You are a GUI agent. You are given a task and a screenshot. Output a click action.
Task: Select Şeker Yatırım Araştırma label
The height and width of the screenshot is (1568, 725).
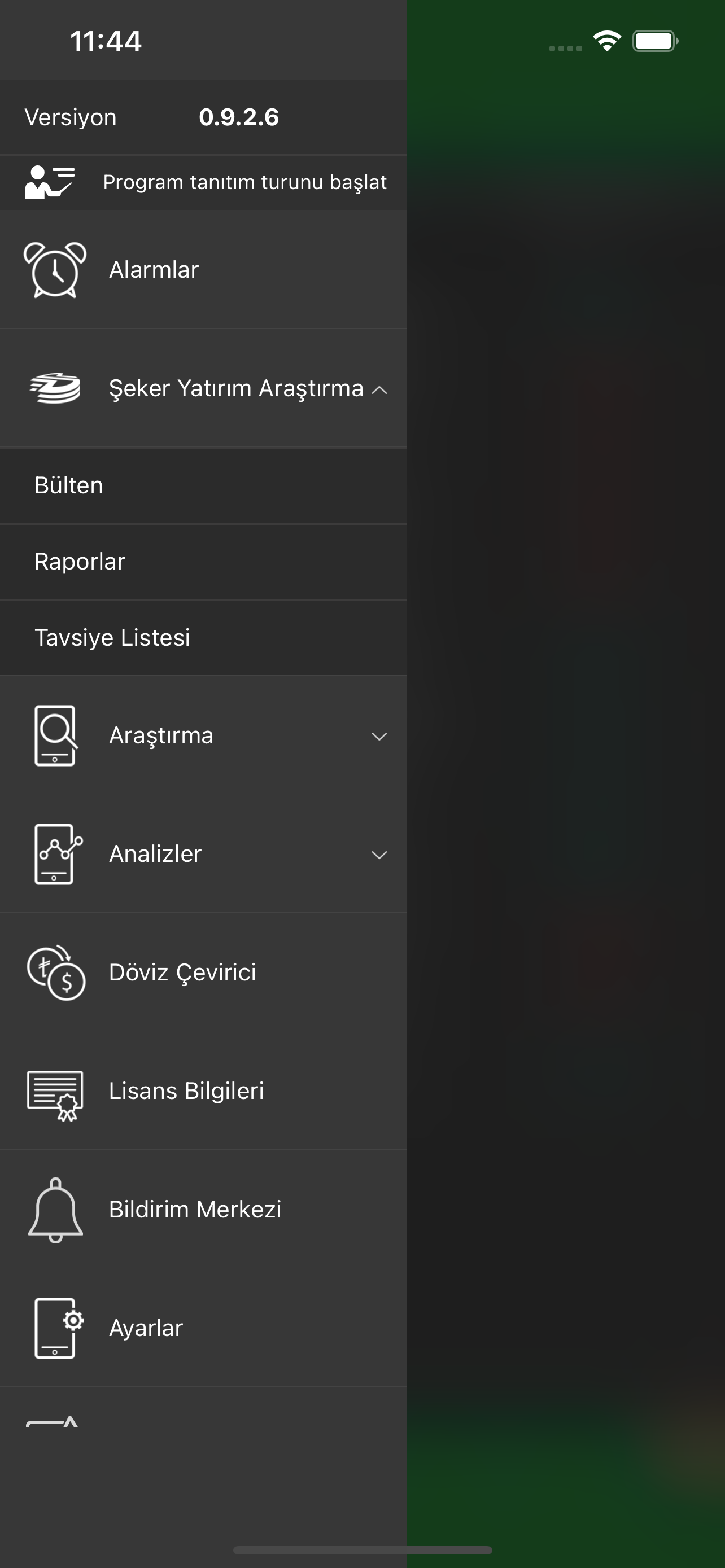pos(236,388)
